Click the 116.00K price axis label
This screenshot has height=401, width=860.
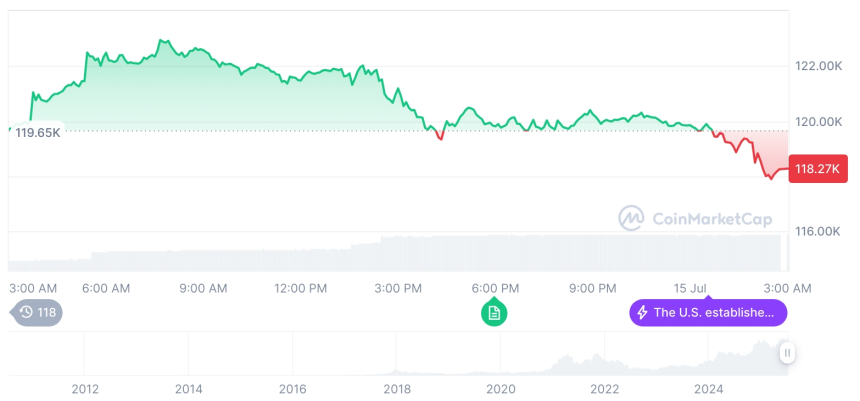coord(818,231)
